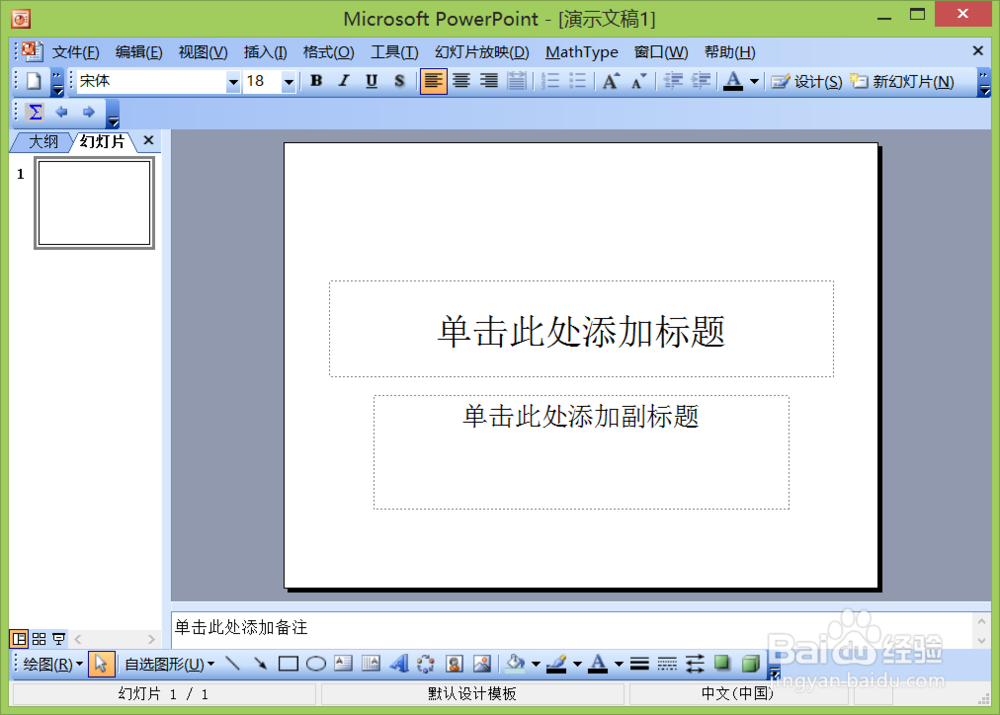This screenshot has height=715, width=1000.
Task: Click the New document icon
Action: (x=34, y=81)
